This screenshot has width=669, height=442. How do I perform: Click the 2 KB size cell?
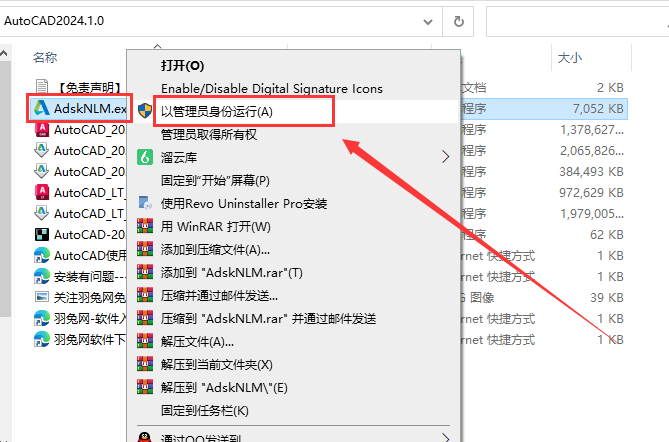pos(610,87)
